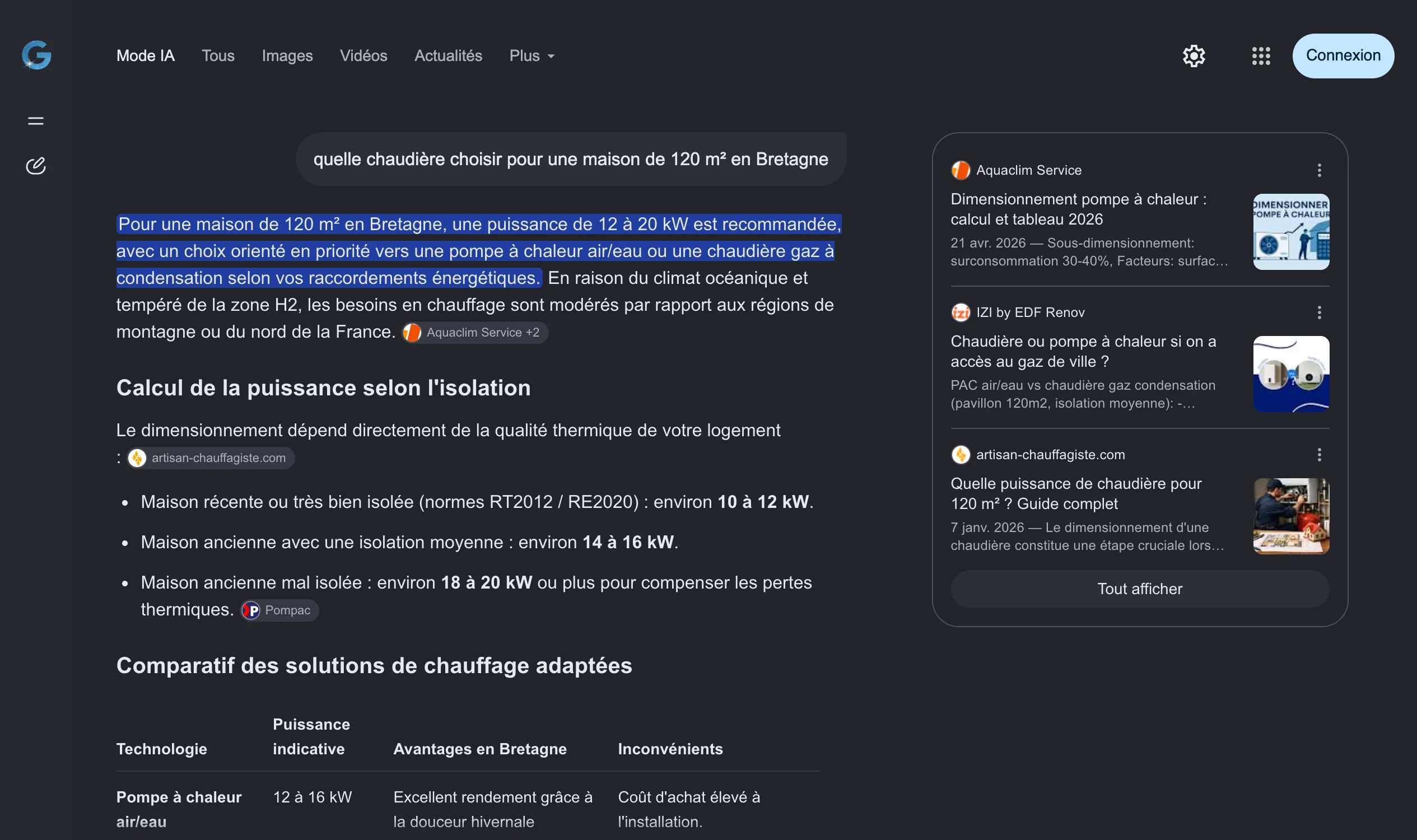The image size is (1417, 840).
Task: Expand the Plus dropdown menu
Action: (532, 55)
